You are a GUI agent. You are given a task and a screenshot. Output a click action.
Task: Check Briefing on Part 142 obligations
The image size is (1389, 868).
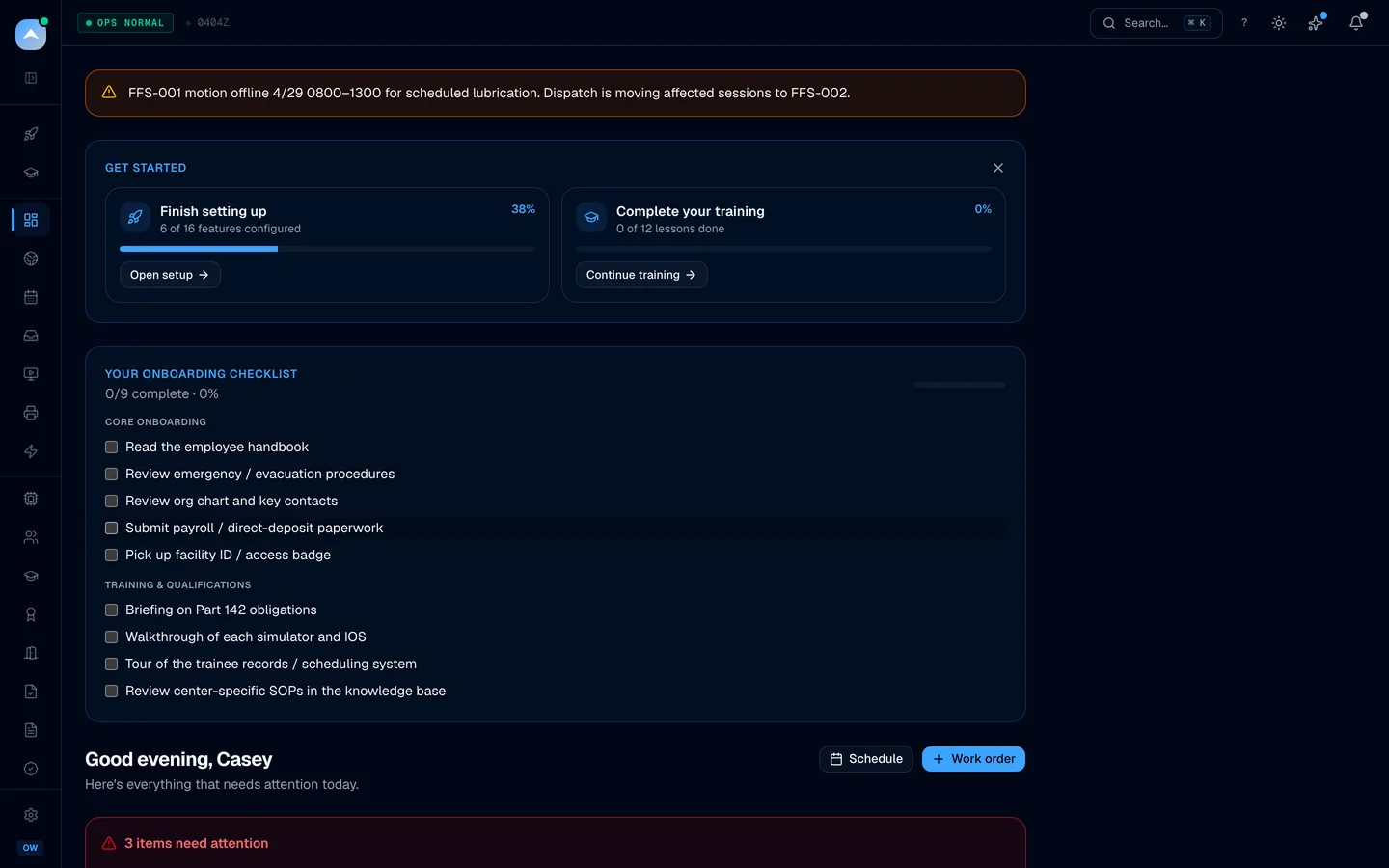tap(111, 610)
